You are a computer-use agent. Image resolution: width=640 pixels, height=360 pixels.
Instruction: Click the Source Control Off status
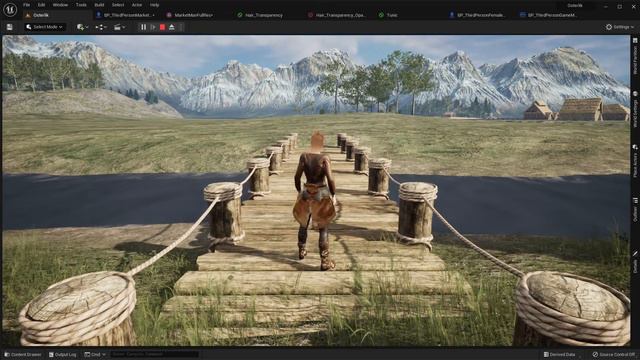[x=613, y=355]
